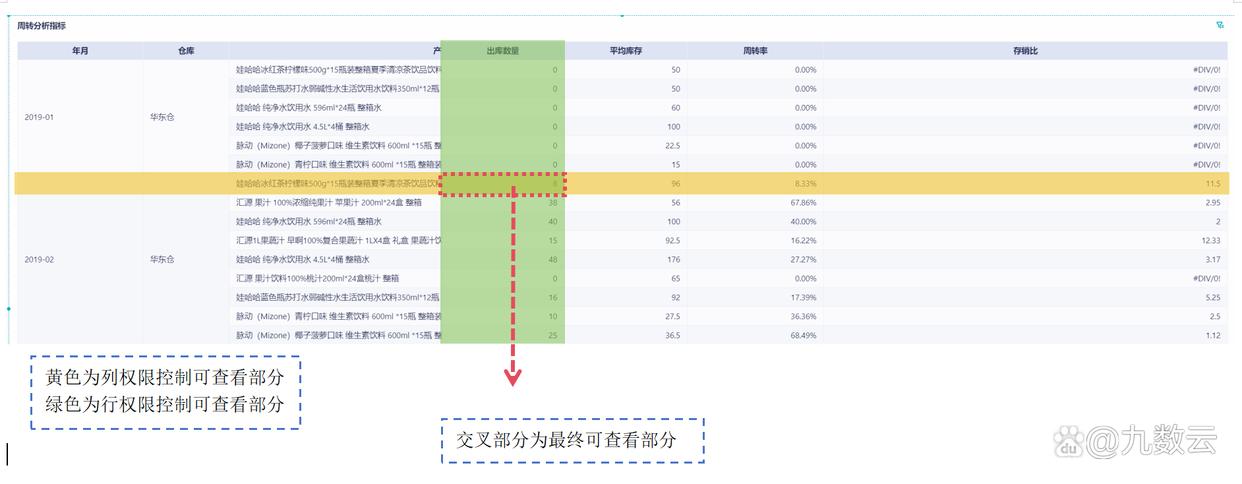The image size is (1242, 484).
Task: Click outbound quantity 16 in green column
Action: click(x=553, y=297)
